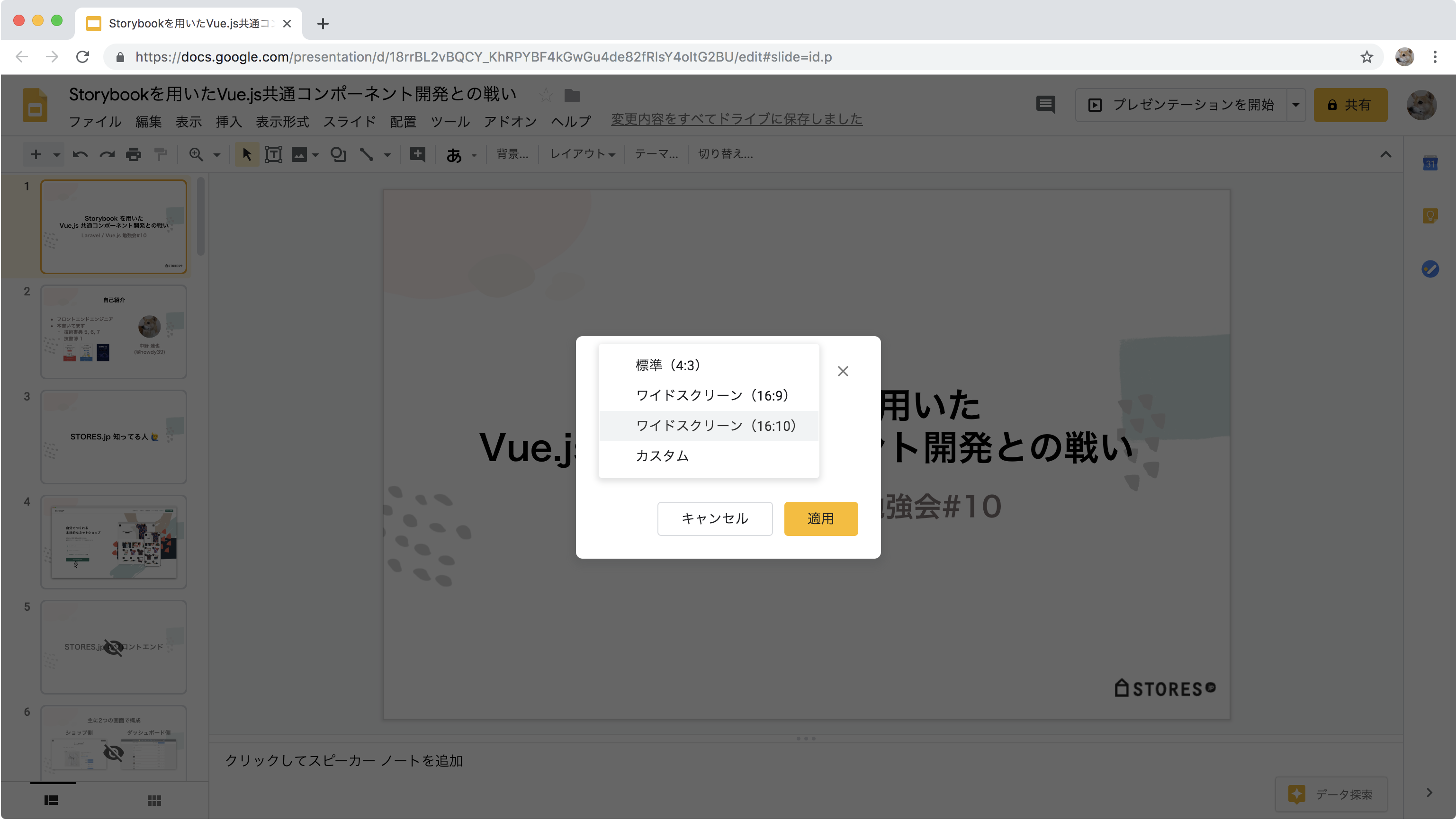Expand the new slide layout dropdown

56,154
